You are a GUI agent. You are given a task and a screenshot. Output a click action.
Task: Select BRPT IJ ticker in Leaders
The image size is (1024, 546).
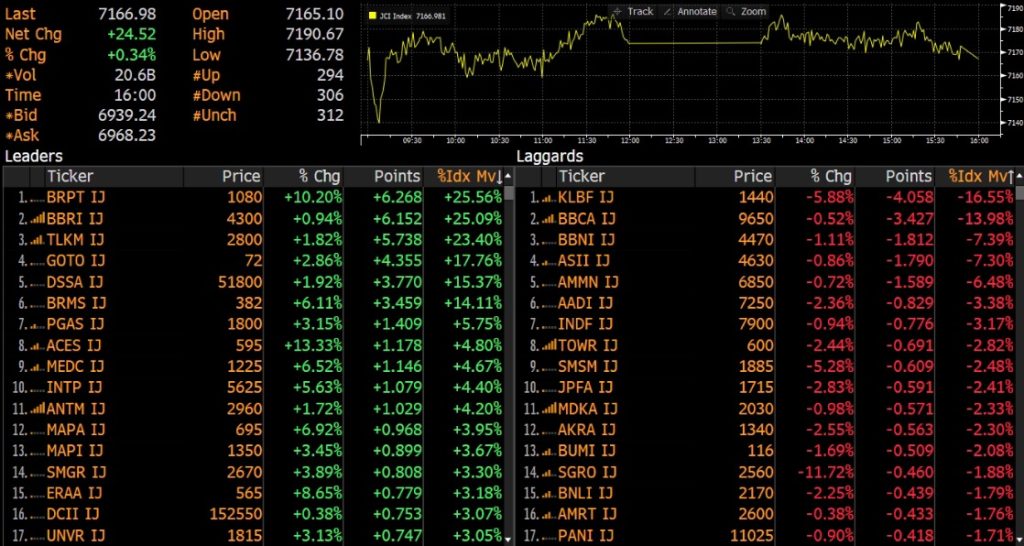[74, 197]
